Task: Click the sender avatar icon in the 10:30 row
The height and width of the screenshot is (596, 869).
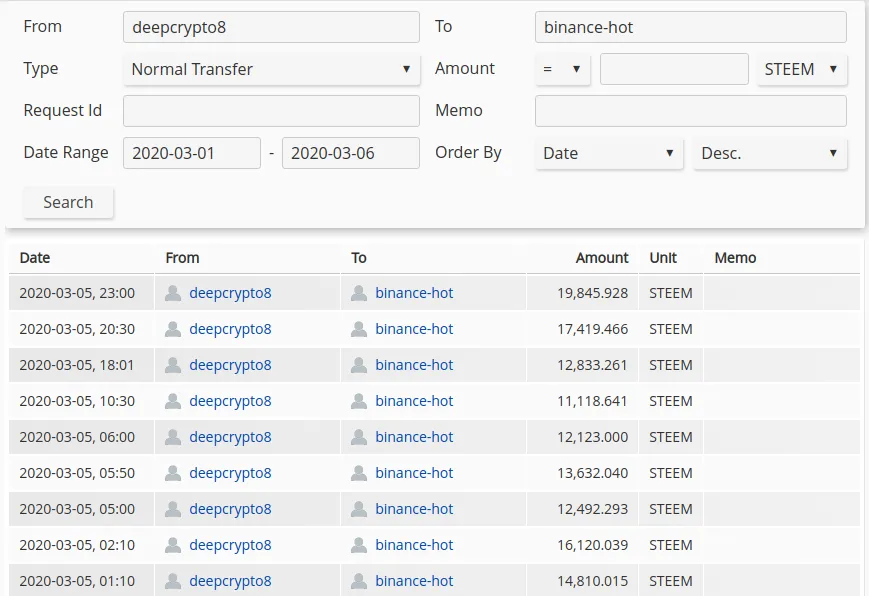Action: click(x=173, y=401)
